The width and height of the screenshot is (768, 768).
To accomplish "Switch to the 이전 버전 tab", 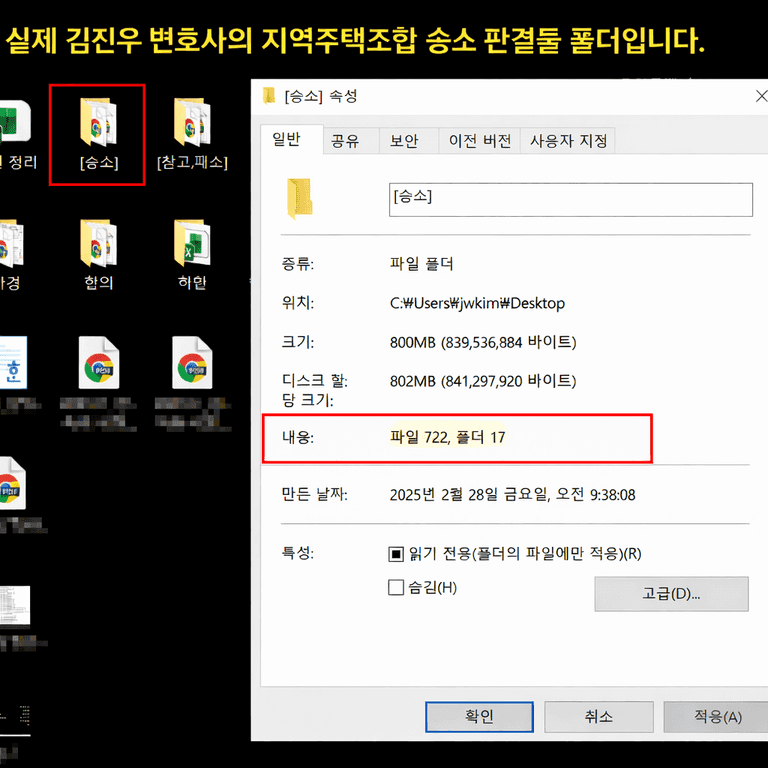I will point(479,141).
